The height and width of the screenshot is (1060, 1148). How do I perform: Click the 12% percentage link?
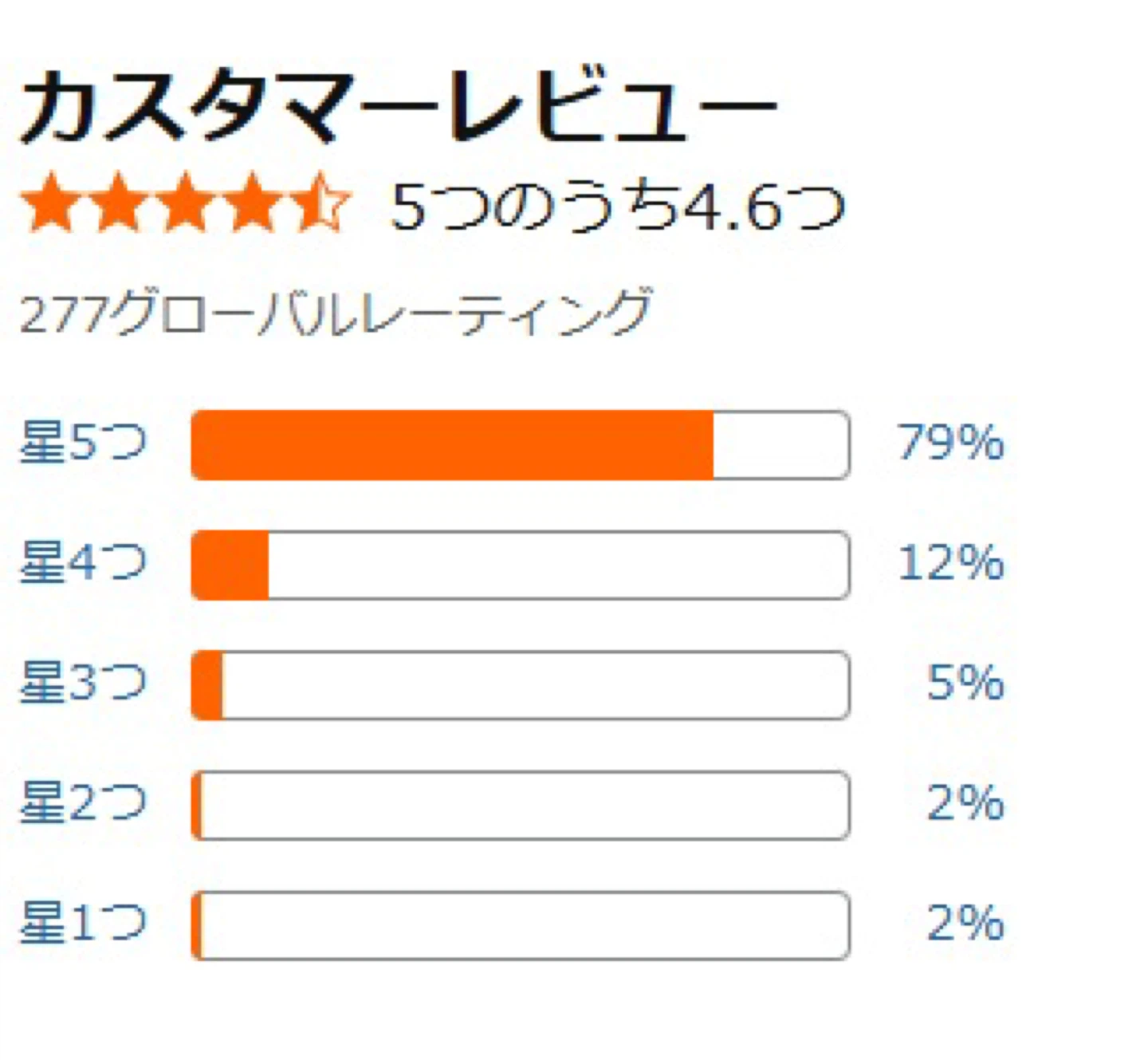950,563
